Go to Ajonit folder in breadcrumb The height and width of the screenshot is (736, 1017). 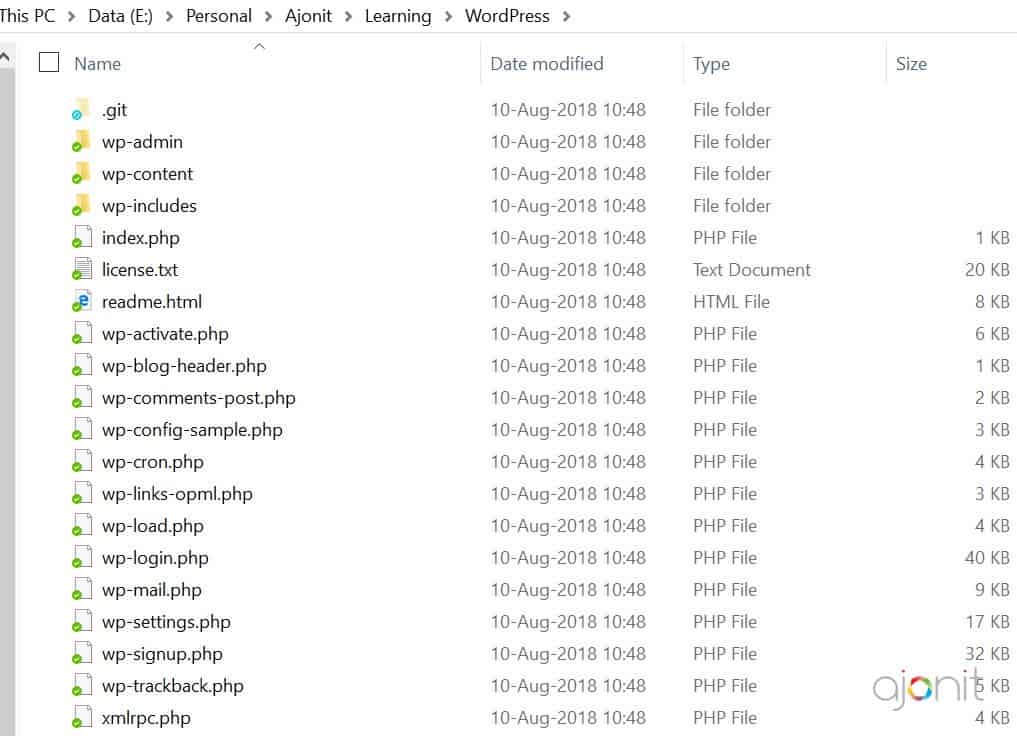[x=308, y=16]
